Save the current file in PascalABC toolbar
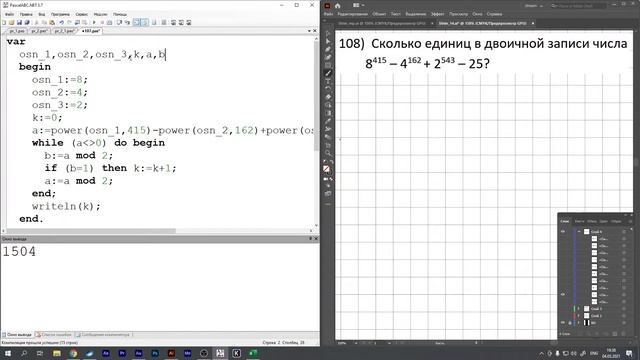This screenshot has height=360, width=640. tap(19, 22)
